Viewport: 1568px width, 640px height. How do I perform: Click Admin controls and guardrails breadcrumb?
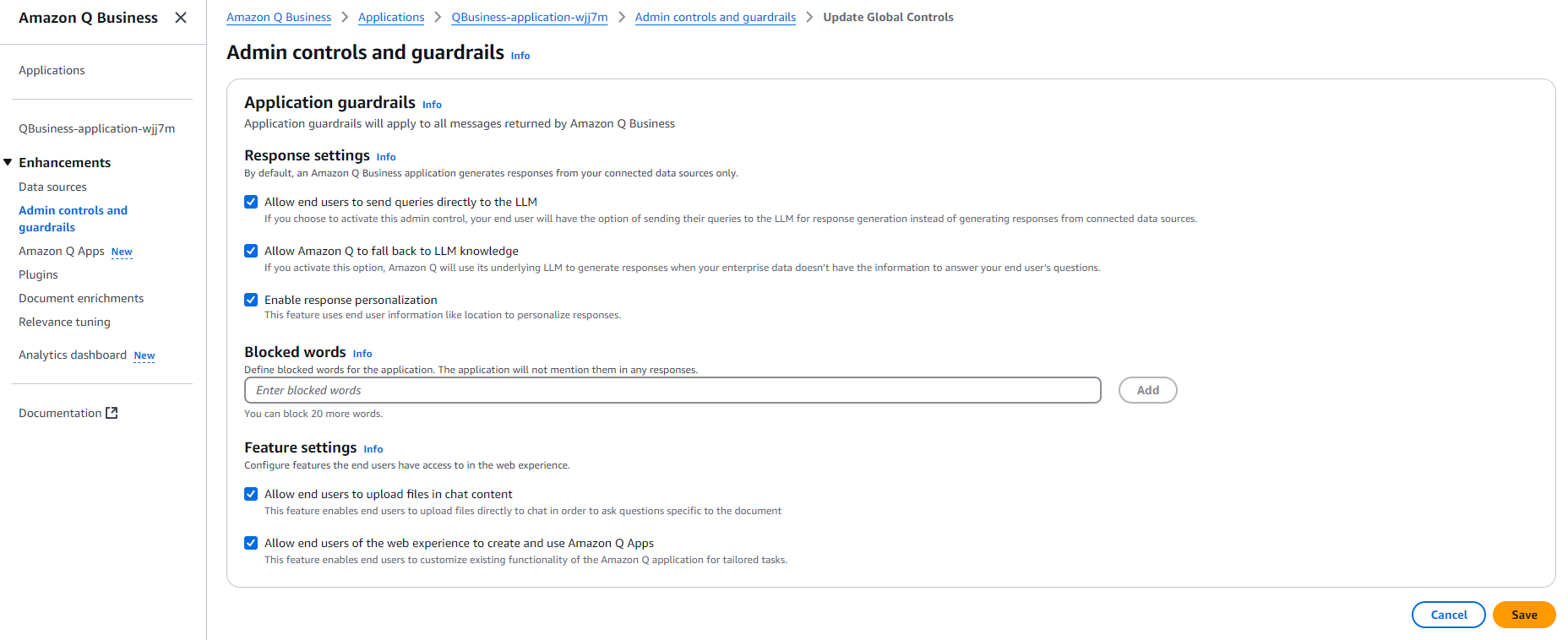coord(716,17)
